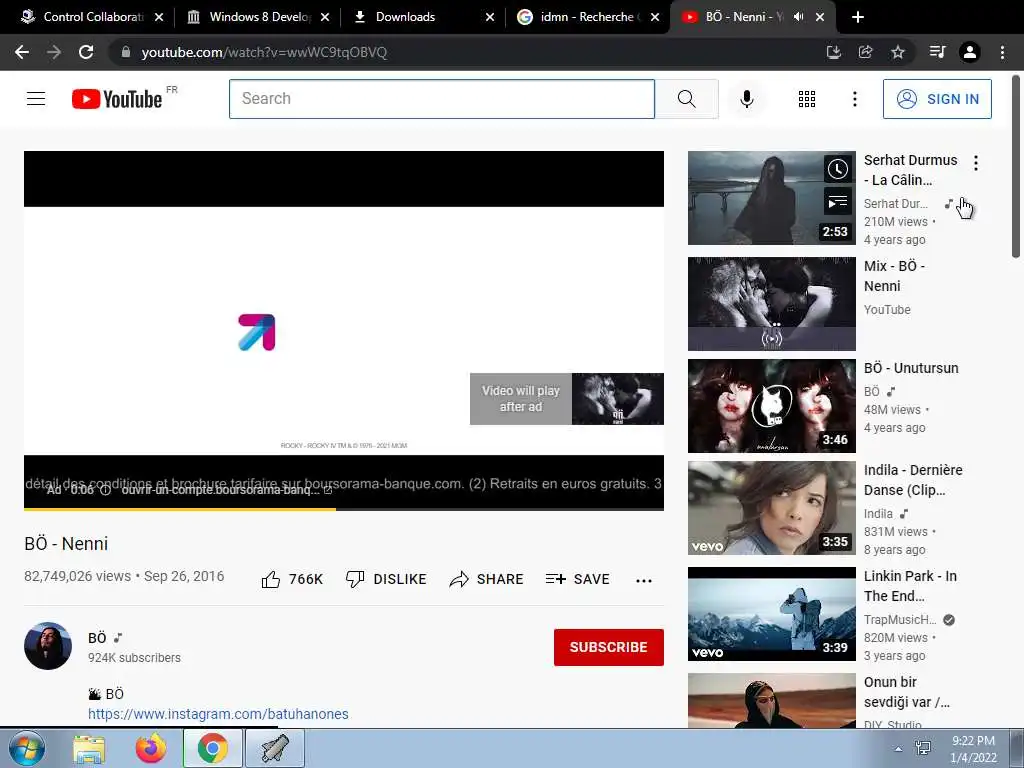
Task: Open TrapMusicH... channel name
Action: click(900, 620)
